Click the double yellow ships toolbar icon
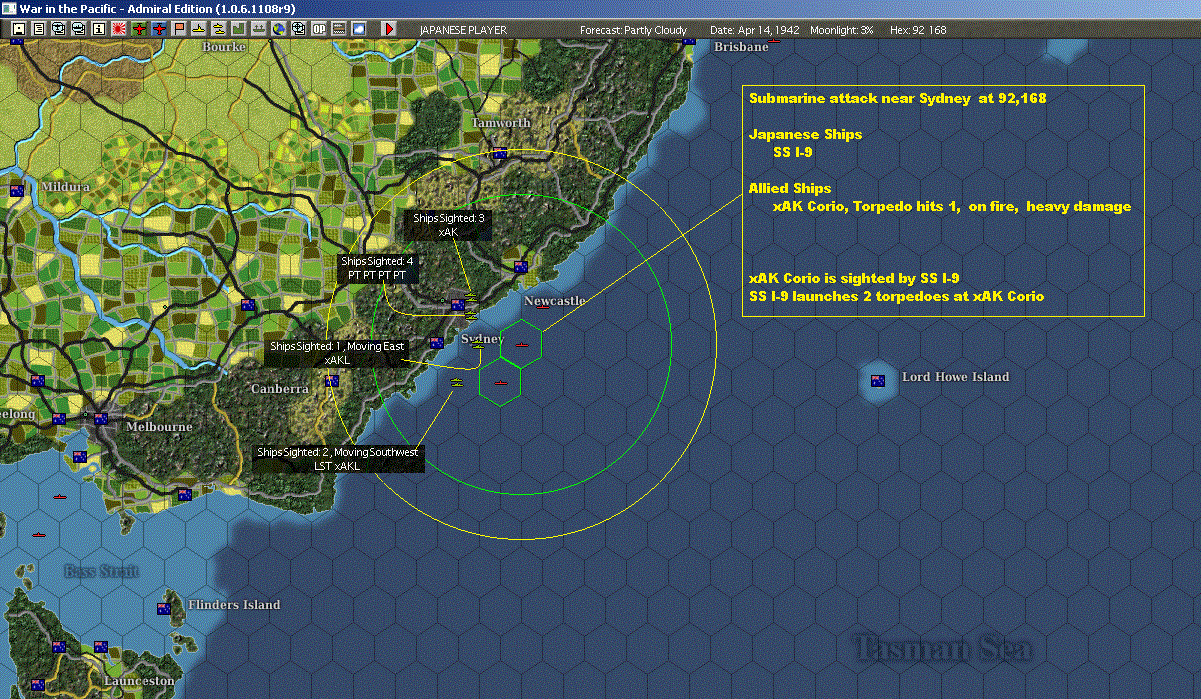Viewport: 1201px width, 699px height. (x=218, y=29)
